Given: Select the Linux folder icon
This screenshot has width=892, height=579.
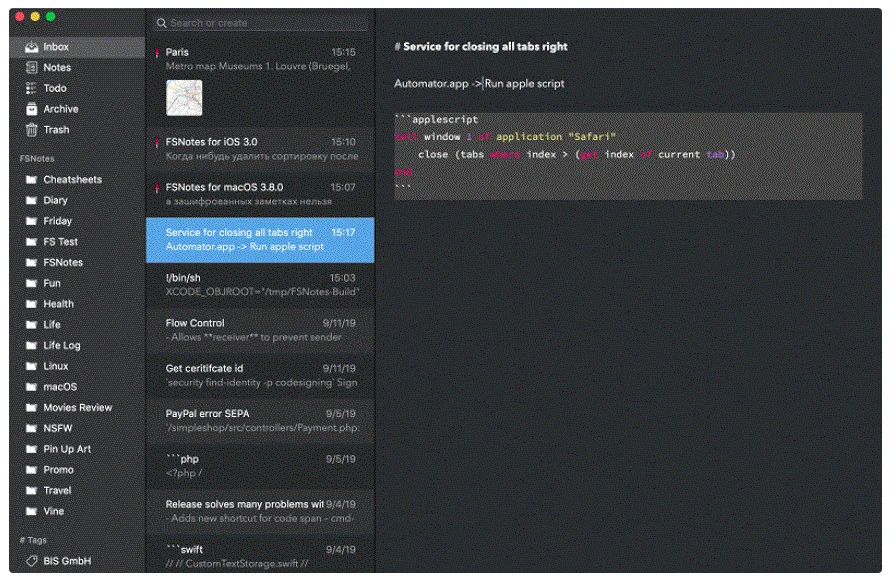Looking at the screenshot, I should (x=31, y=366).
